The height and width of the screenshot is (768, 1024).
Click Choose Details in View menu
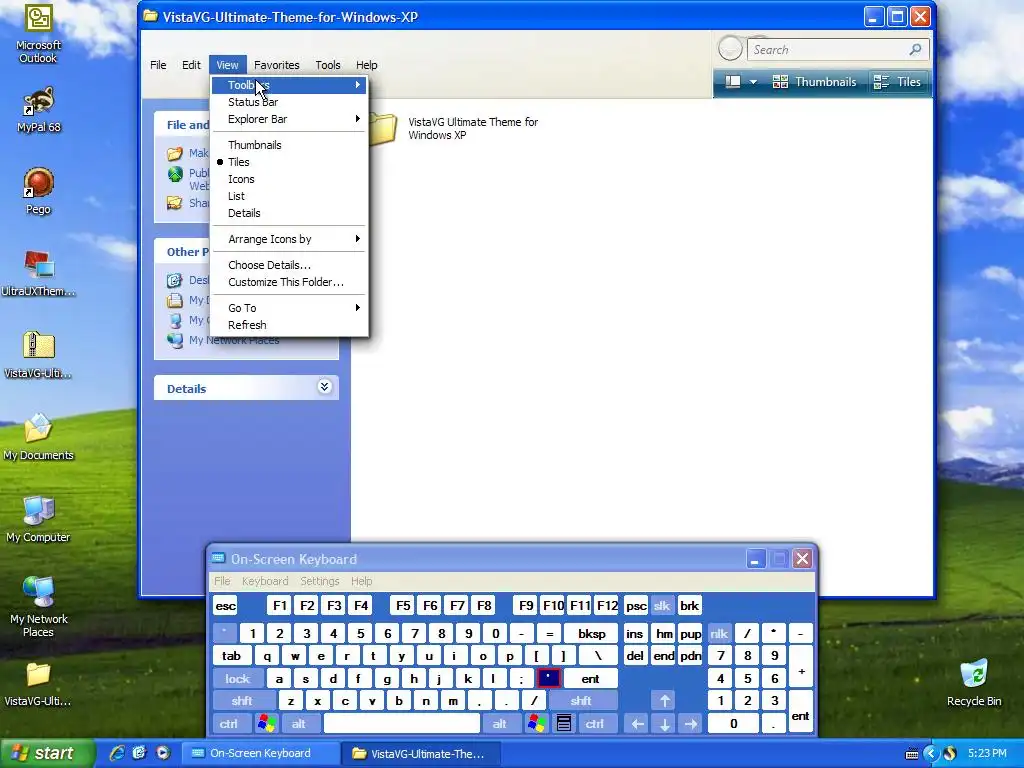tap(289, 265)
